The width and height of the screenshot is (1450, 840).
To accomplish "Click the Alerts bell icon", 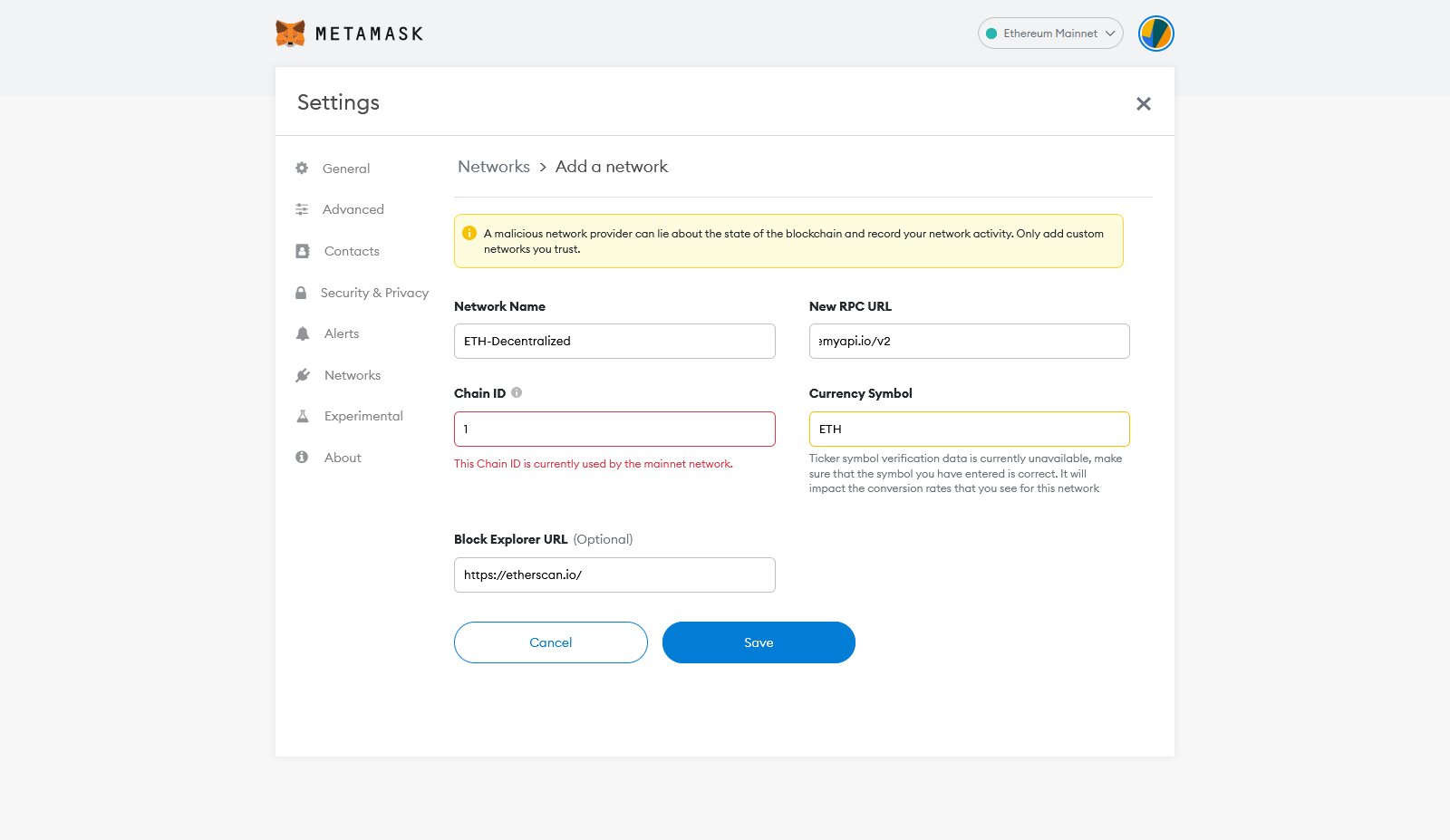I will click(x=303, y=333).
